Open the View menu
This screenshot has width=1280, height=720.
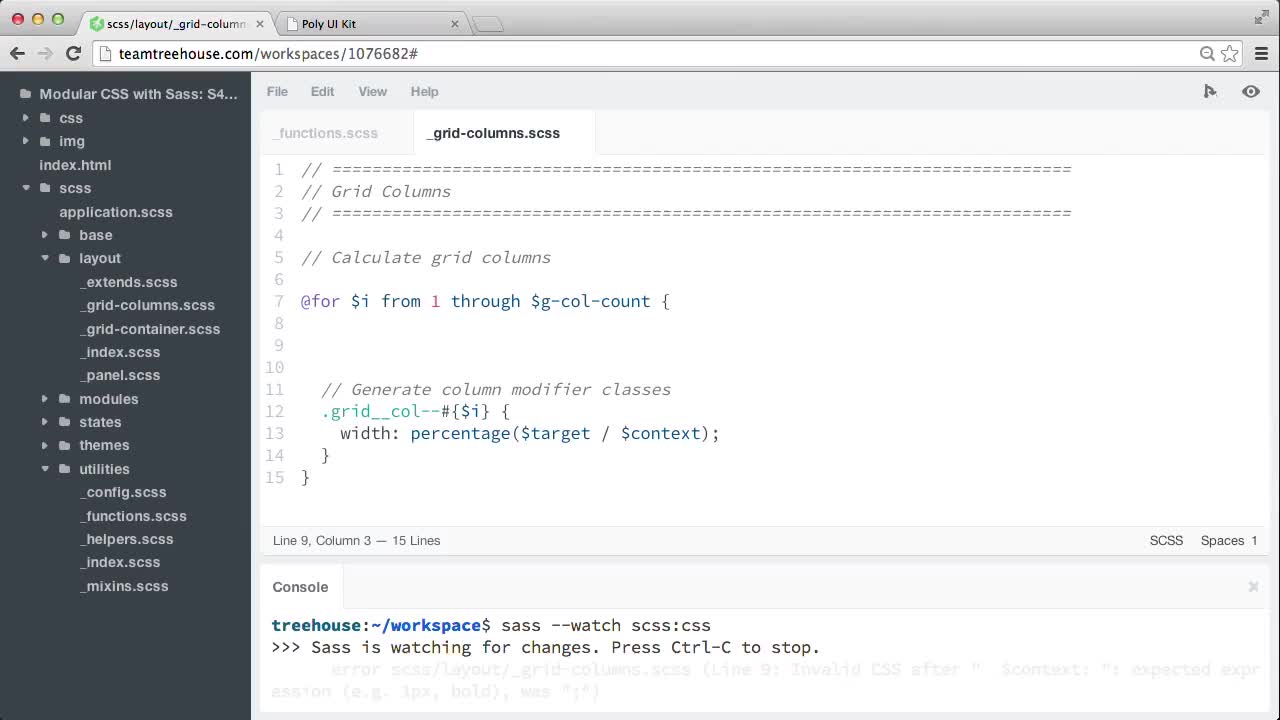372,91
